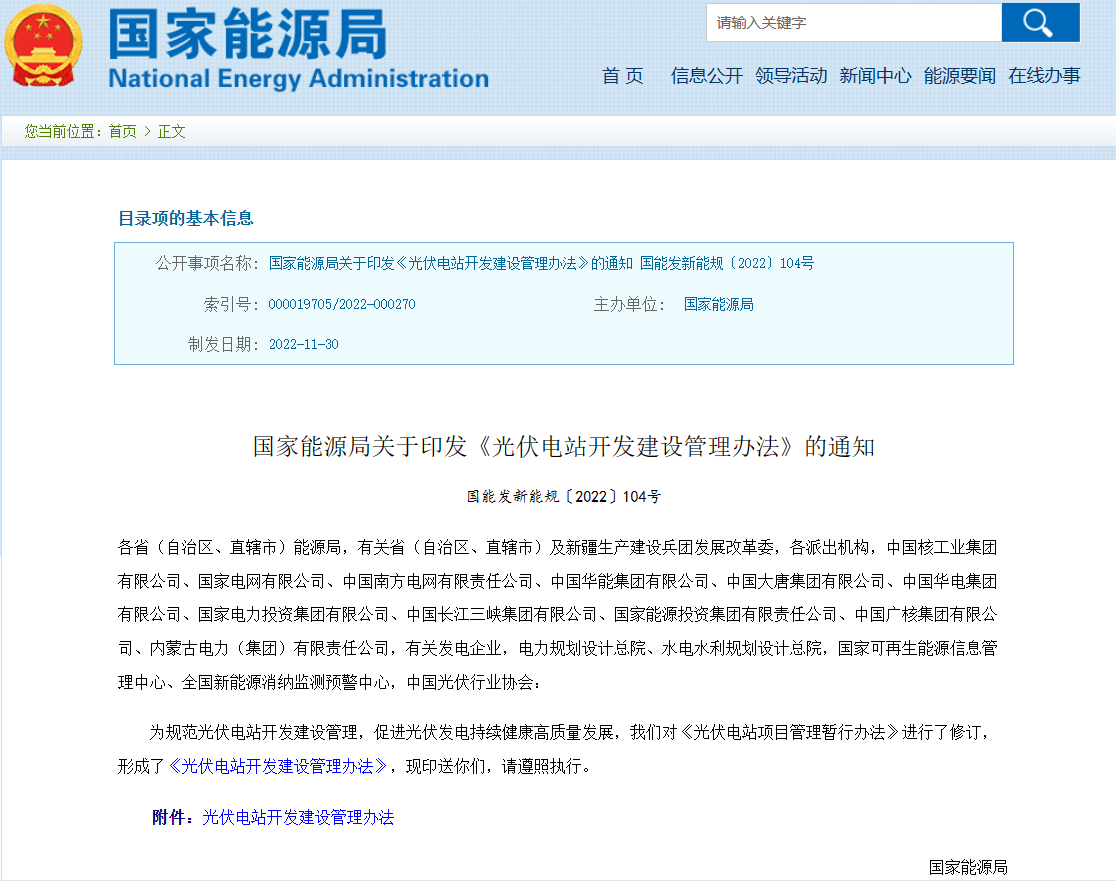The image size is (1116, 881).
Task: Click the 主办单位 value 国家能源局
Action: coord(719,305)
